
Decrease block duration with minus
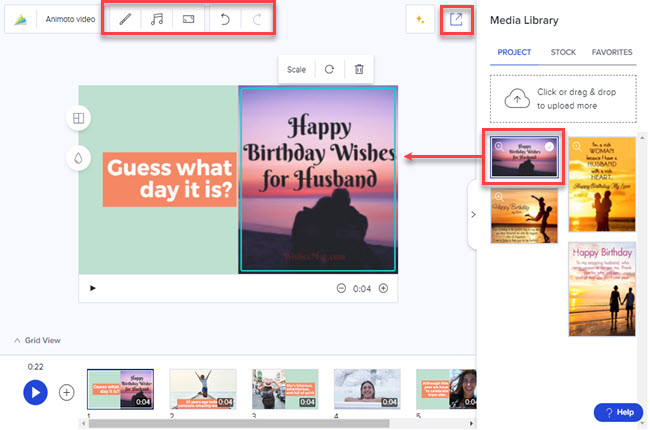pyautogui.click(x=341, y=288)
